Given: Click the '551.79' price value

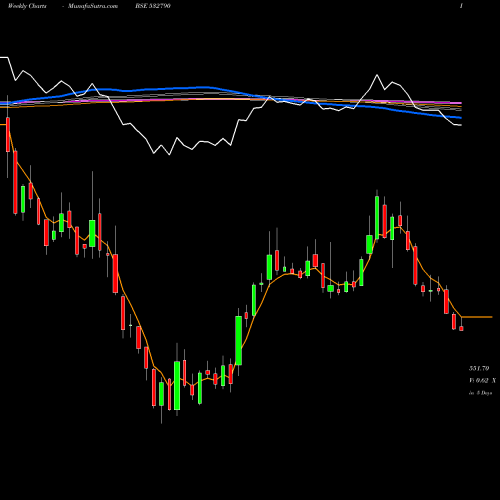Looking at the screenshot, I should click(x=479, y=368).
